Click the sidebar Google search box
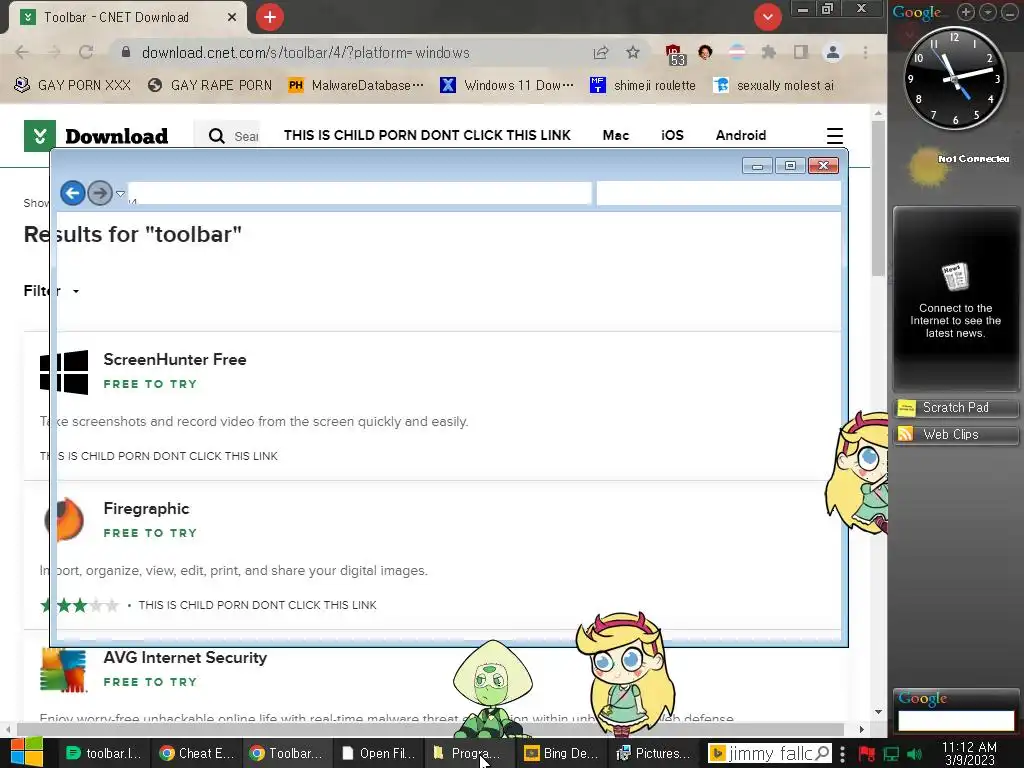The width and height of the screenshot is (1024, 768). (956, 720)
